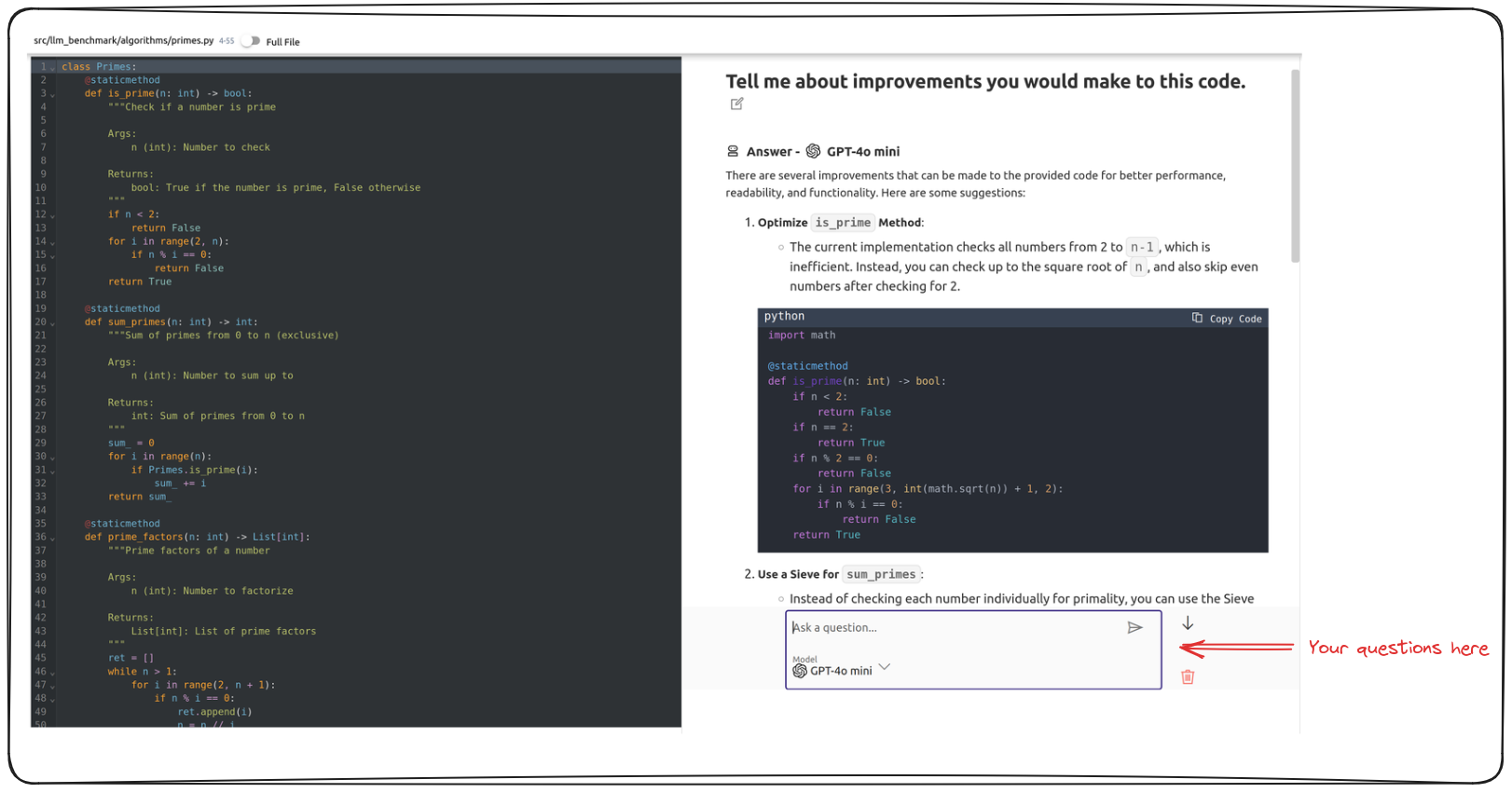Click the 4-55 line range label
Image resolution: width=1512 pixels, height=793 pixels.
(x=227, y=41)
